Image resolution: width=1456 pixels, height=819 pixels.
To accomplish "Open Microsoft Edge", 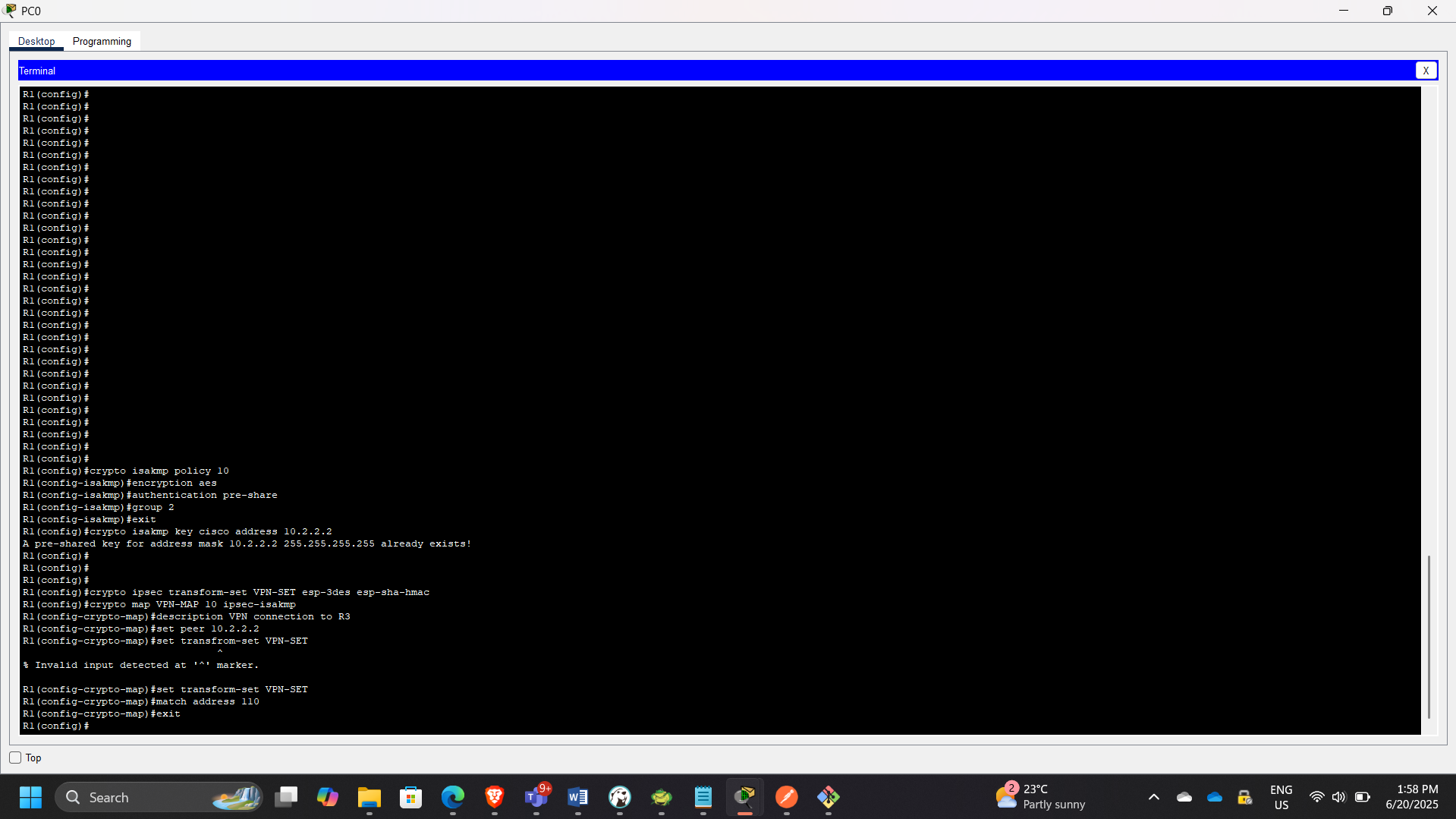I will pyautogui.click(x=452, y=797).
